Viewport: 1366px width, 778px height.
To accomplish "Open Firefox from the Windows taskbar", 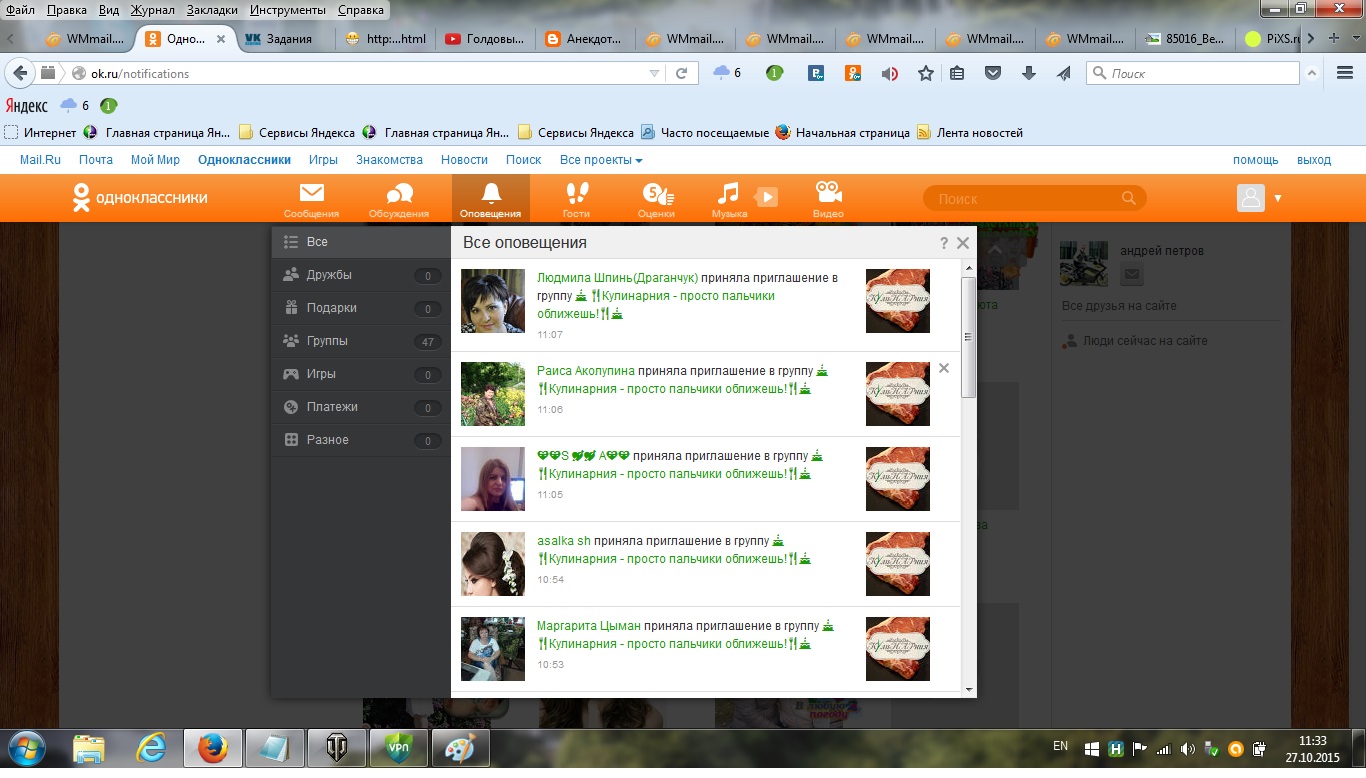I will [212, 748].
